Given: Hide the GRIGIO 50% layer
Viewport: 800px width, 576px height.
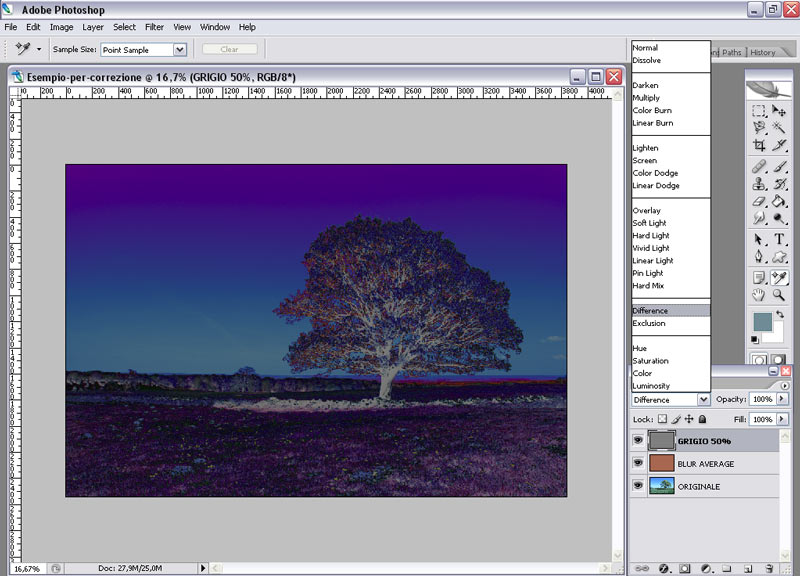Looking at the screenshot, I should pyautogui.click(x=639, y=440).
